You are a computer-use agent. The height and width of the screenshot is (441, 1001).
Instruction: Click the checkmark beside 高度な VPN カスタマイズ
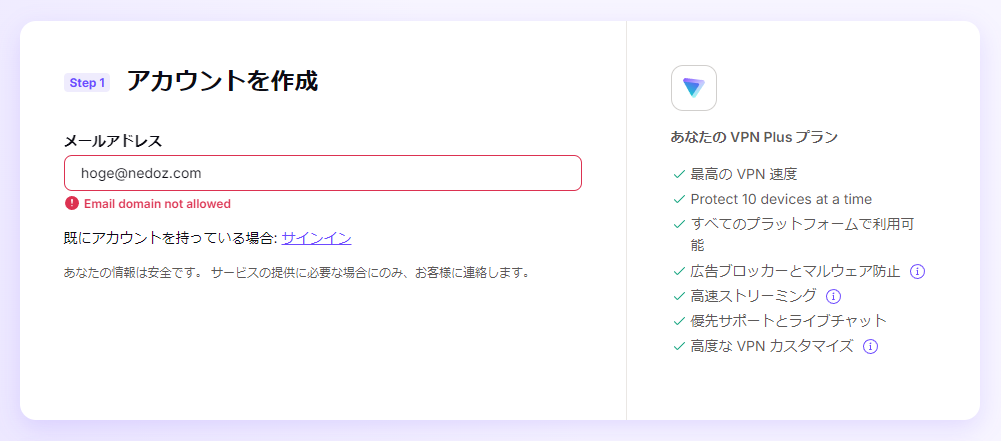[679, 347]
